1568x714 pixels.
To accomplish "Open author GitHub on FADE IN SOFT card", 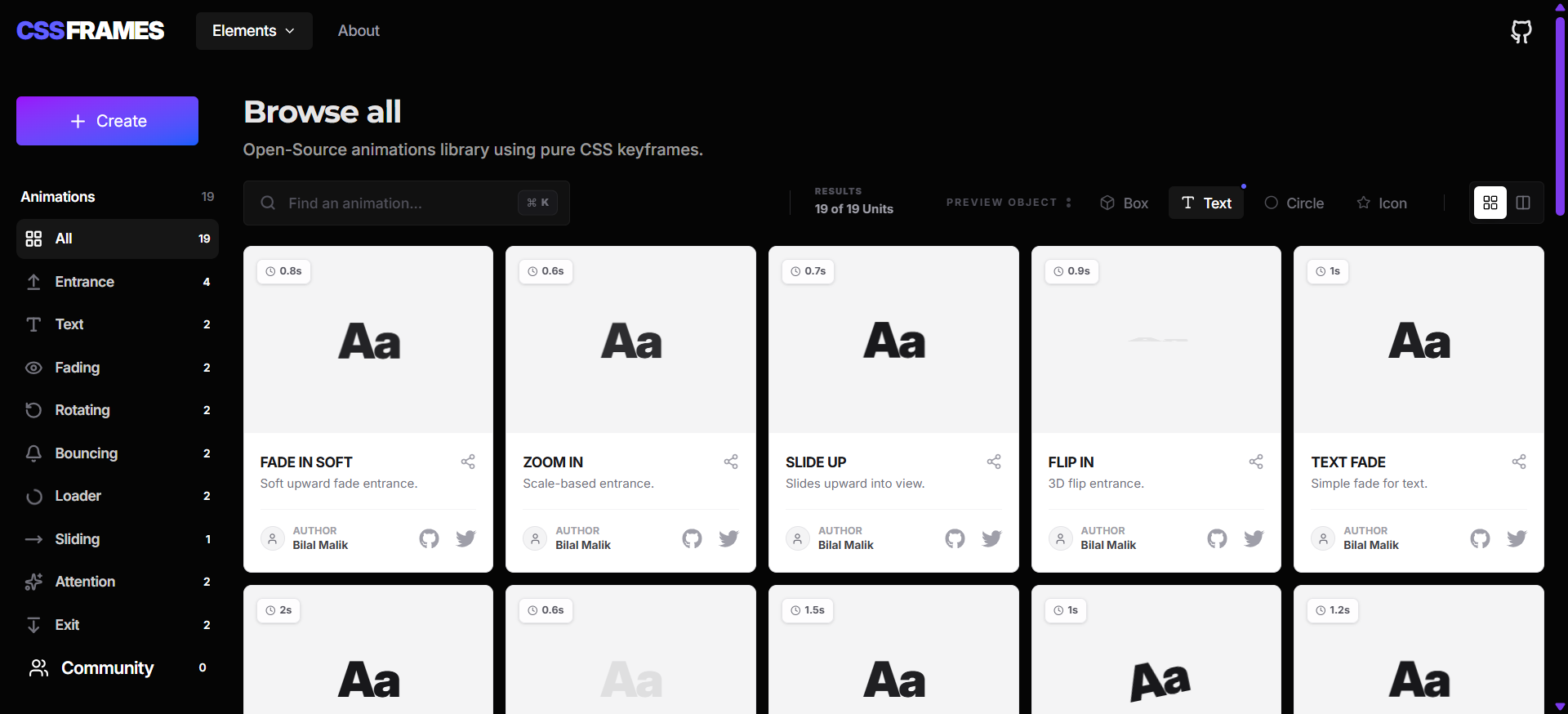I will (x=429, y=538).
